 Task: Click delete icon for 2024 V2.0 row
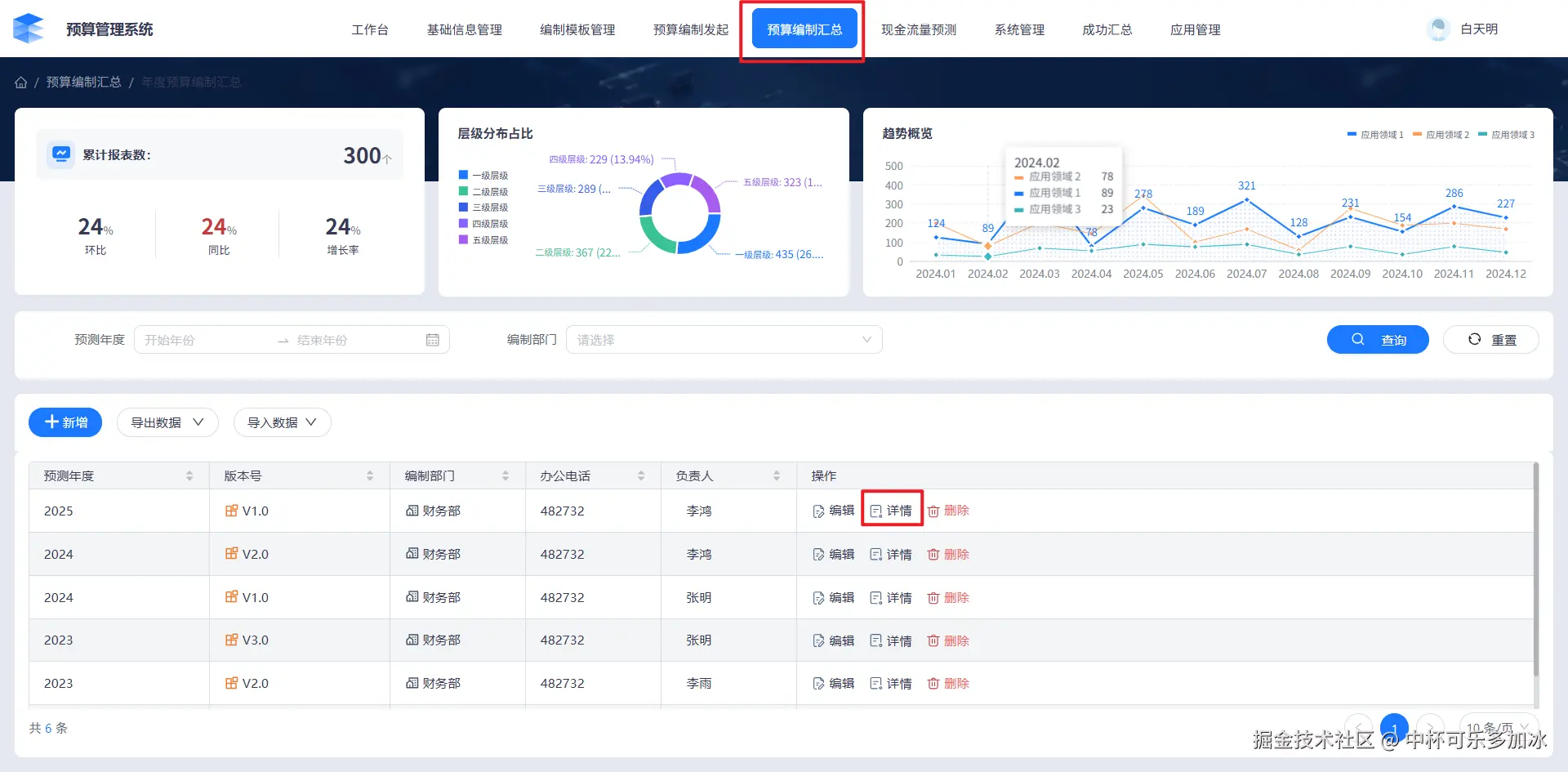pyautogui.click(x=933, y=555)
